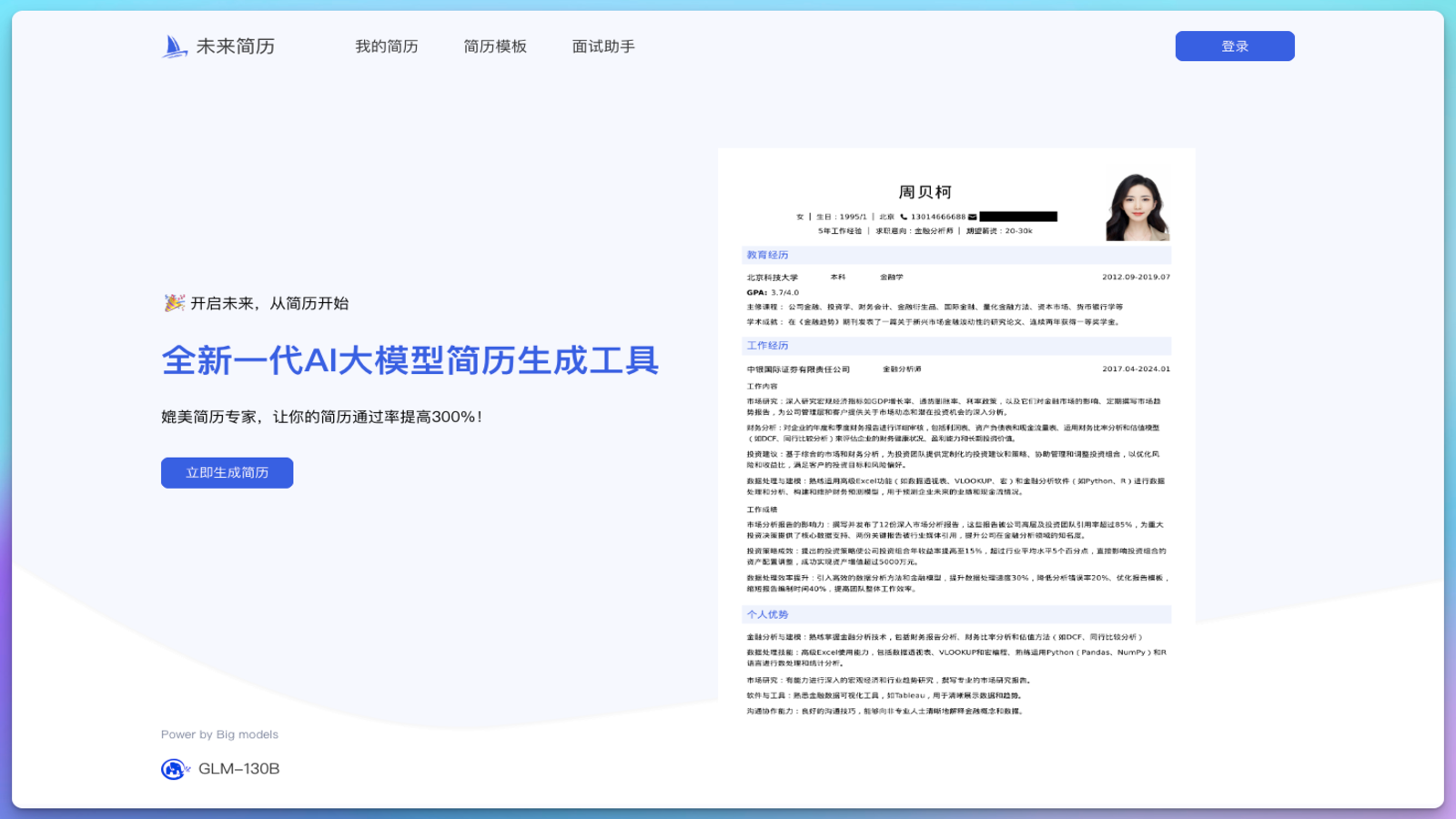Click the GLM-130B round logo icon
The width and height of the screenshot is (1456, 819).
pyautogui.click(x=174, y=769)
